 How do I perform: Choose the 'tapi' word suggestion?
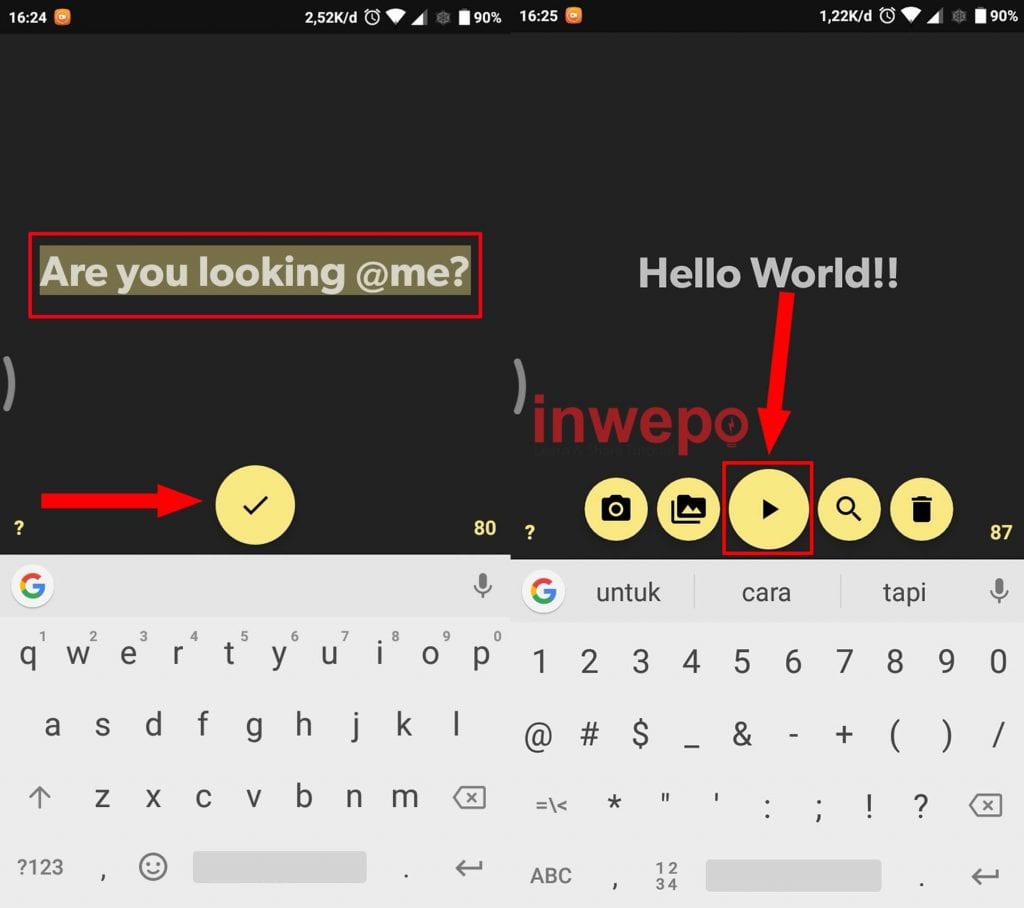904,592
